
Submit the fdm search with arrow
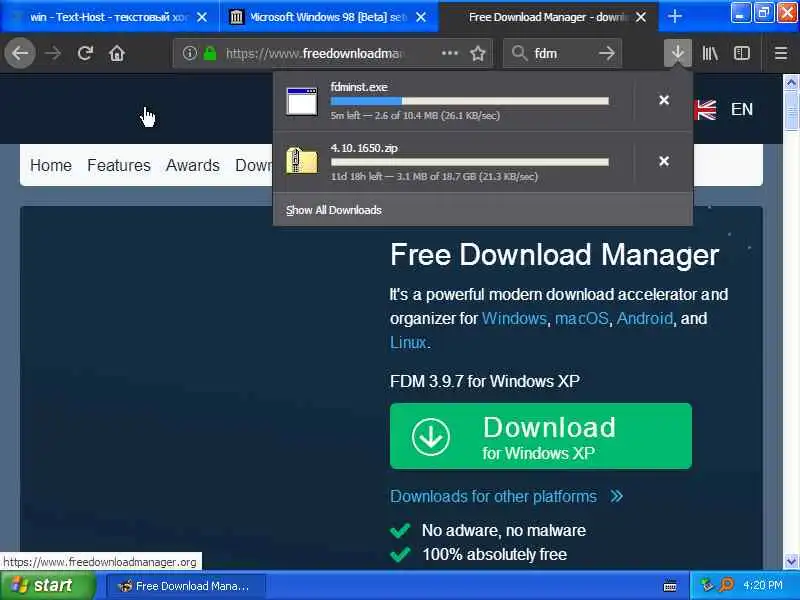click(607, 53)
